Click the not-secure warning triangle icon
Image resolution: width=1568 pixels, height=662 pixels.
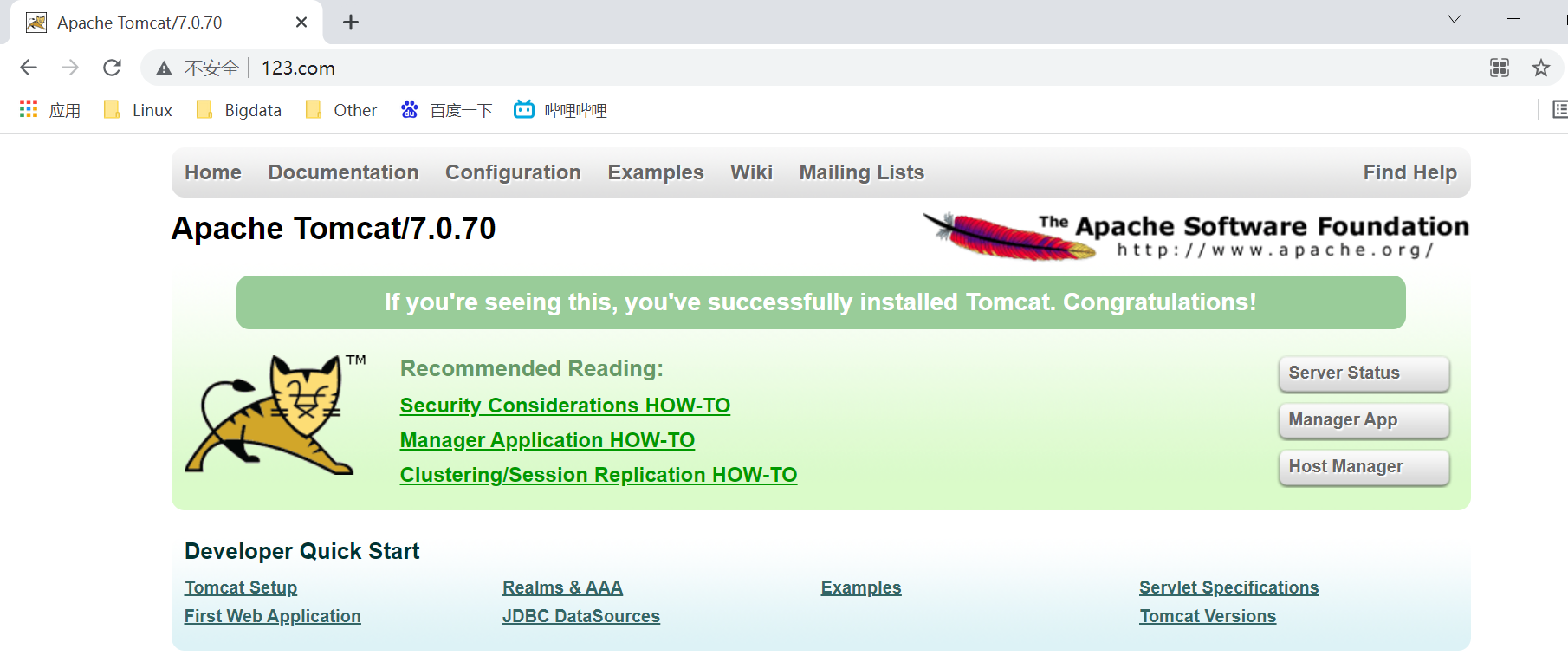click(x=164, y=68)
